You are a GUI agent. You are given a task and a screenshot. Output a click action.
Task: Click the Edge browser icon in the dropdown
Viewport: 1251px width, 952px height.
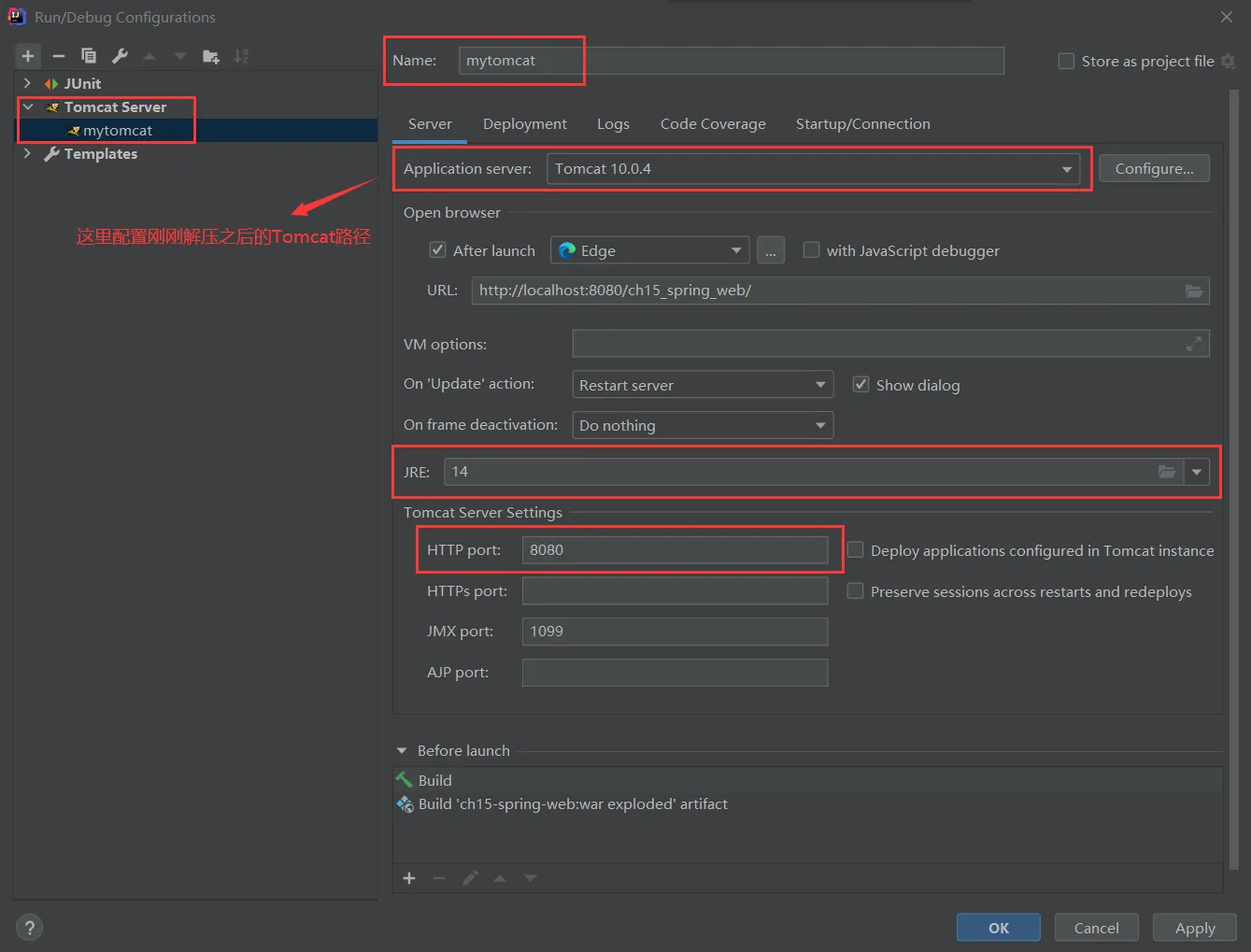pyautogui.click(x=567, y=250)
